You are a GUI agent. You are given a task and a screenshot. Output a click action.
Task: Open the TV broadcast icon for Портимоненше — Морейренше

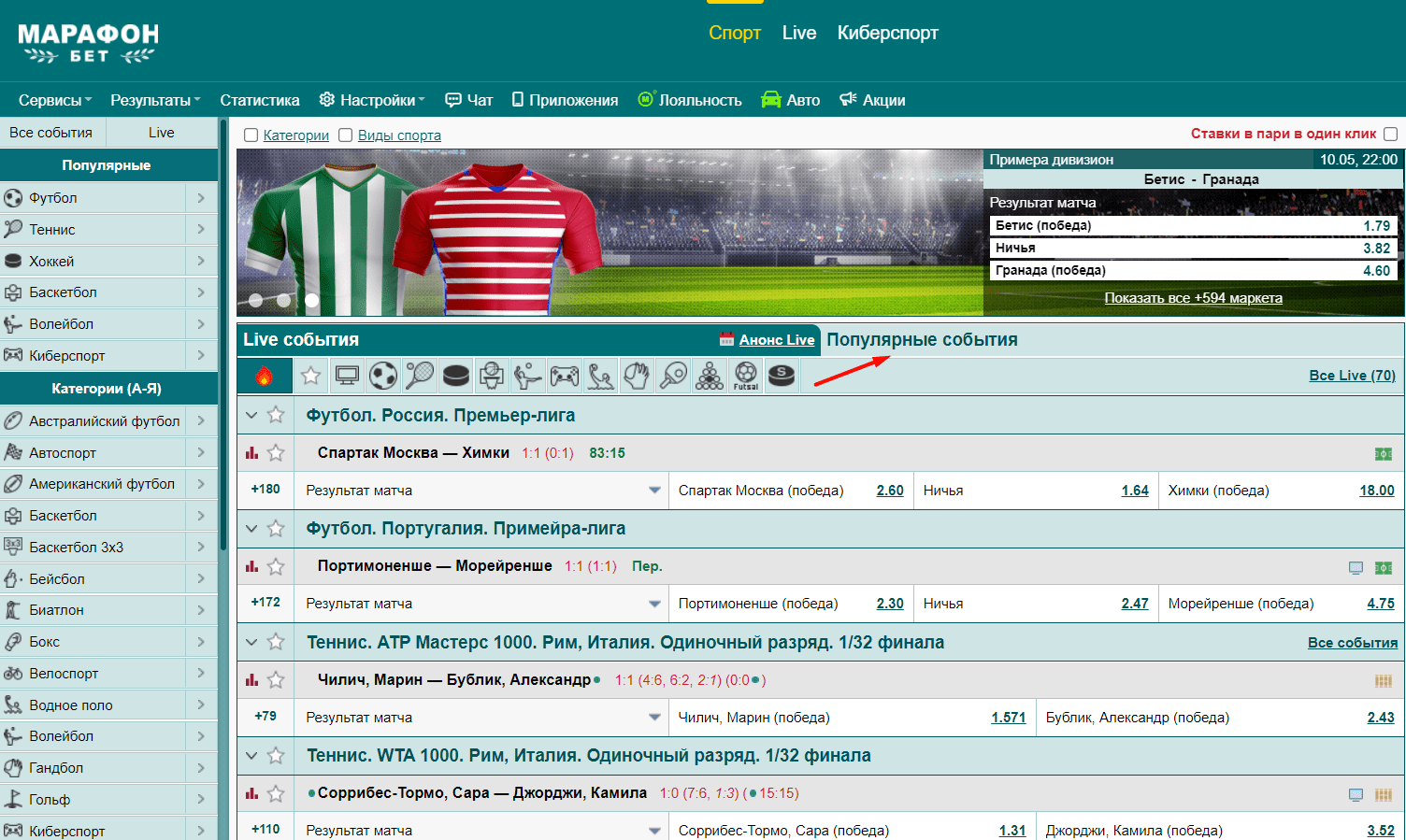pos(1356,567)
